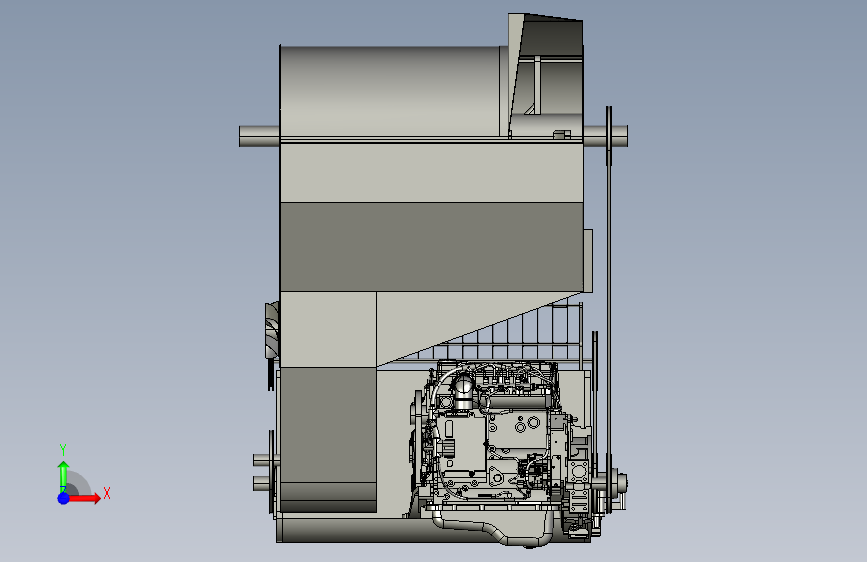This screenshot has height=562, width=867.
Task: Click the green Y axis arrow of the triad
Action: click(x=64, y=476)
